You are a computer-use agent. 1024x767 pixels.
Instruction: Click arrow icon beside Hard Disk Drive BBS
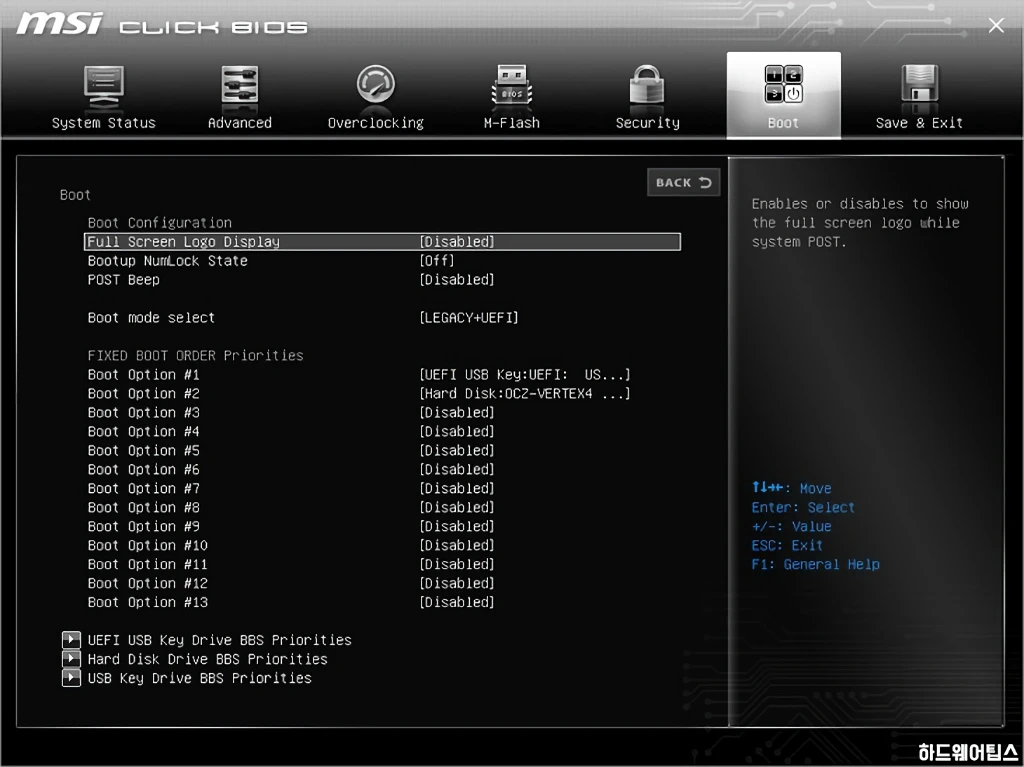coord(71,659)
